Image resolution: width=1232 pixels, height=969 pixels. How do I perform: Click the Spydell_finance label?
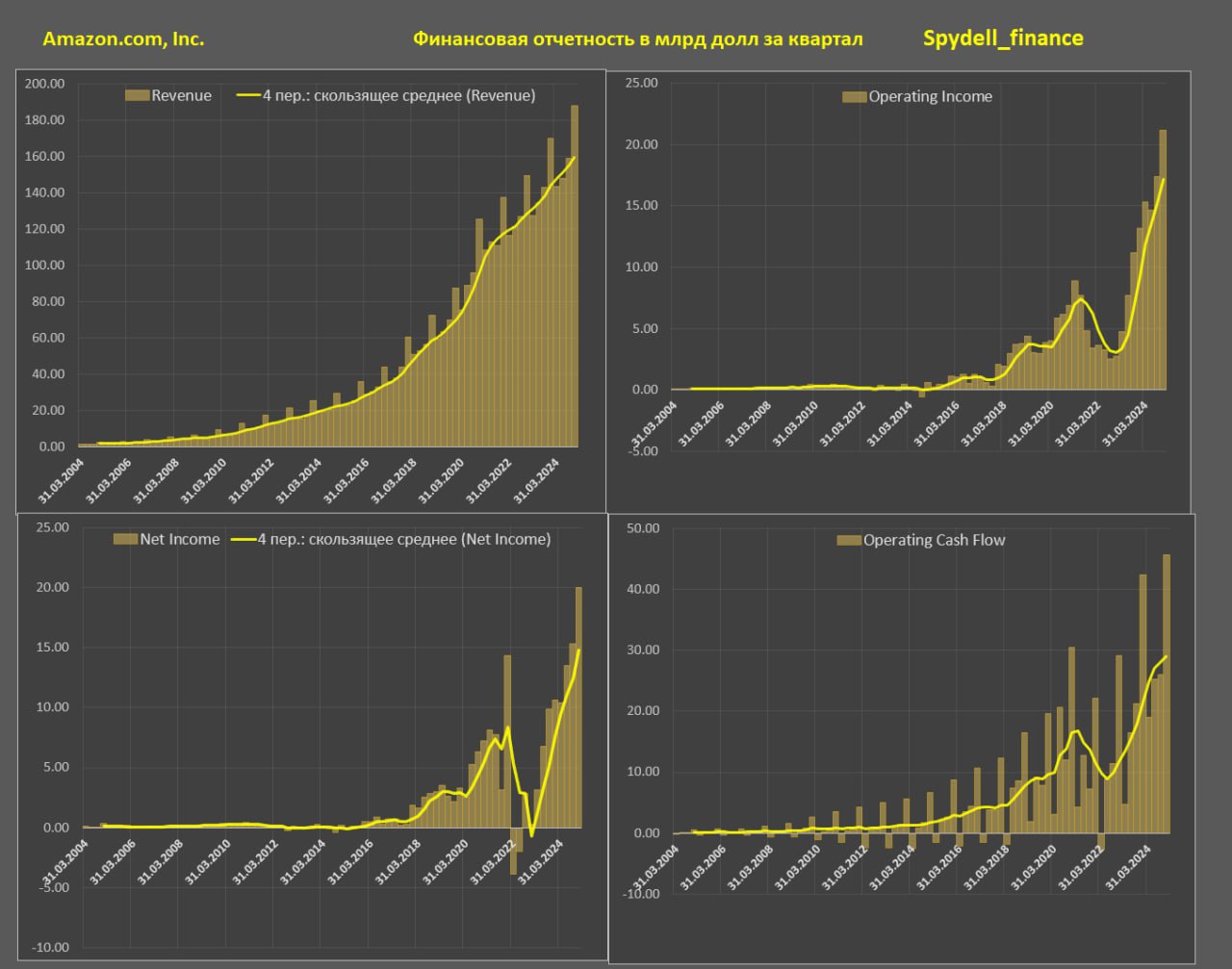tap(1003, 38)
